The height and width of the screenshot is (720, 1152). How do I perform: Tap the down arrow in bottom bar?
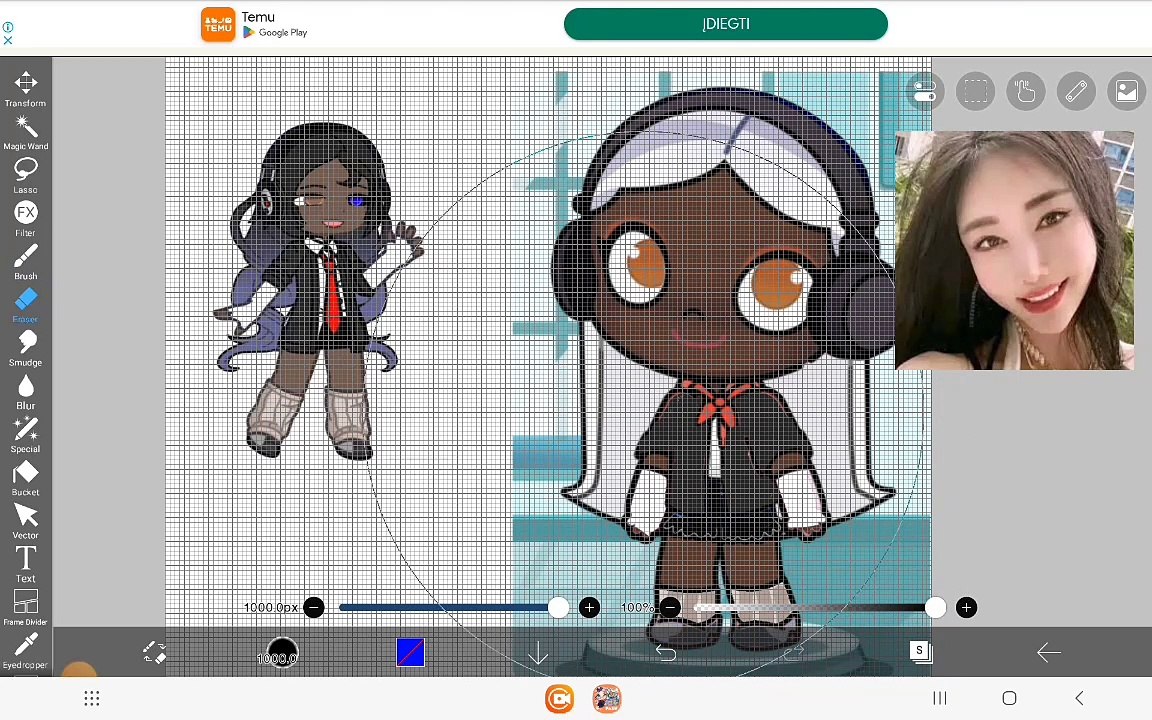(538, 652)
